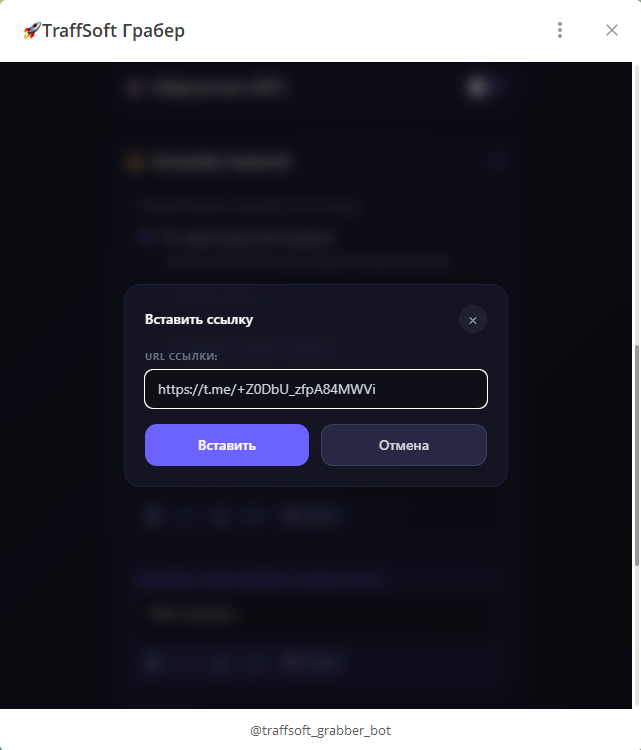Click the rocket icon beside the title
Image resolution: width=641 pixels, height=750 pixels.
[31, 31]
